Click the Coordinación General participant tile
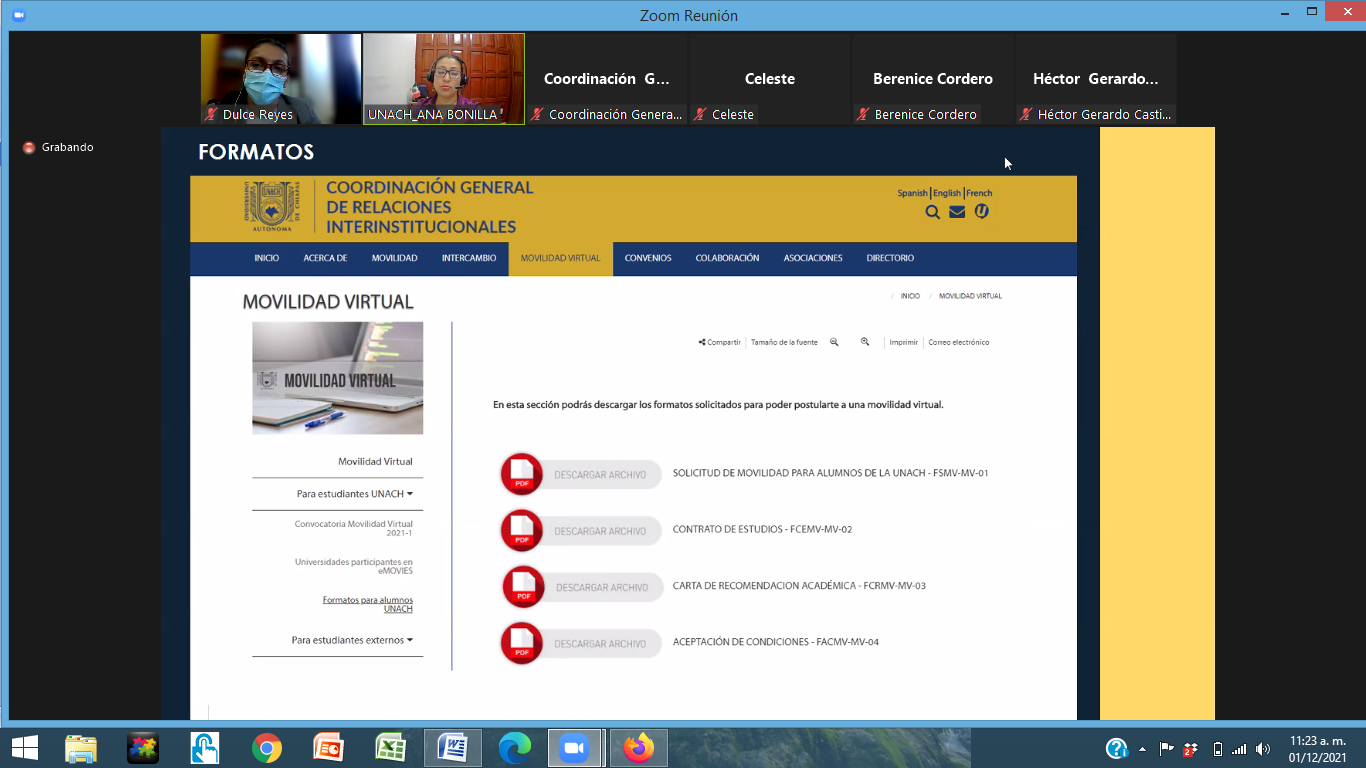1366x768 pixels. 607,79
